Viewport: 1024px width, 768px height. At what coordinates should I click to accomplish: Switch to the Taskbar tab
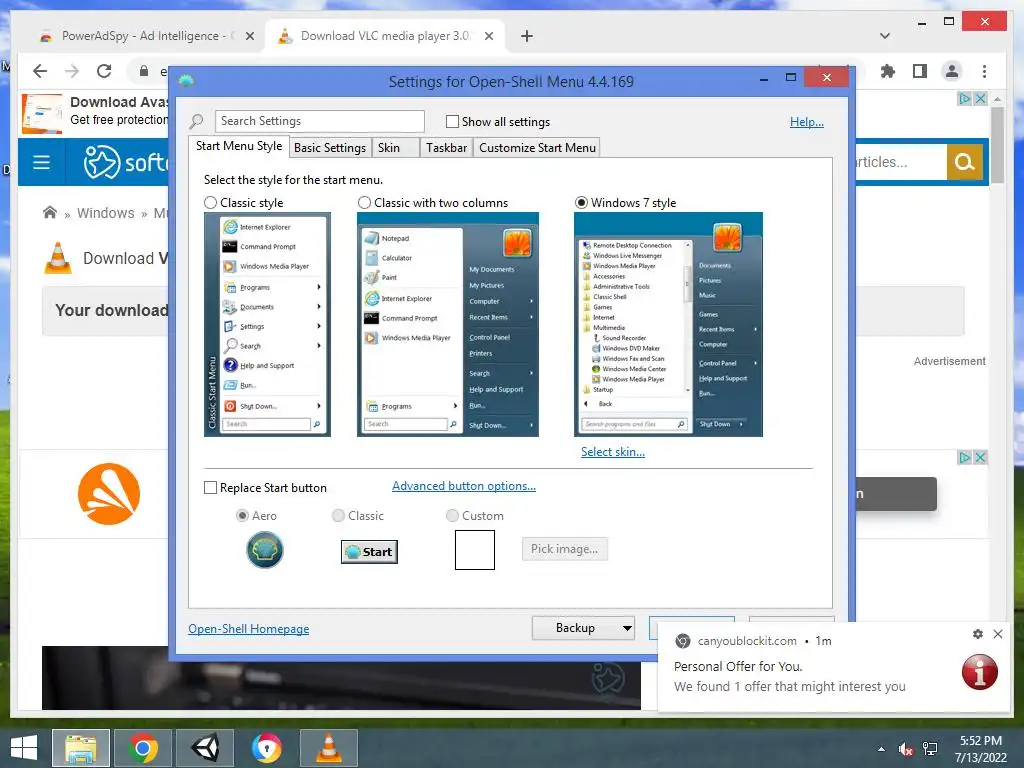point(447,148)
